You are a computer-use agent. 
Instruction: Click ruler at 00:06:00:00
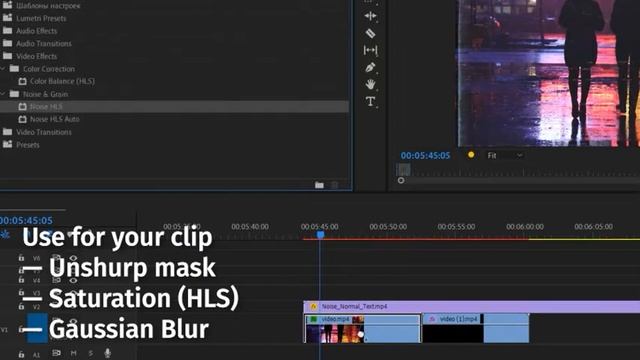[524, 227]
